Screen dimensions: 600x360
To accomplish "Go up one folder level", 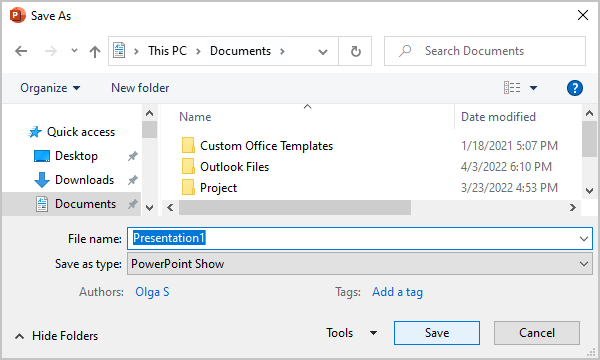I will [95, 51].
